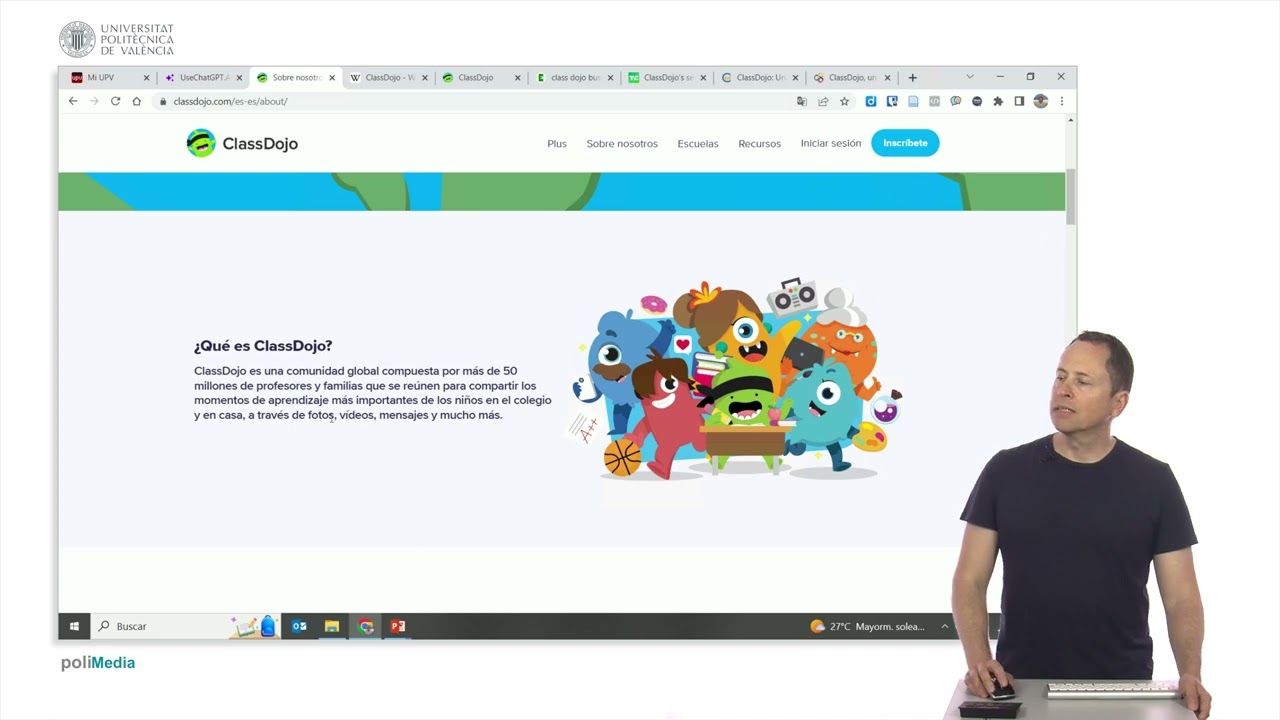Open Escuelas navigation link

point(698,144)
